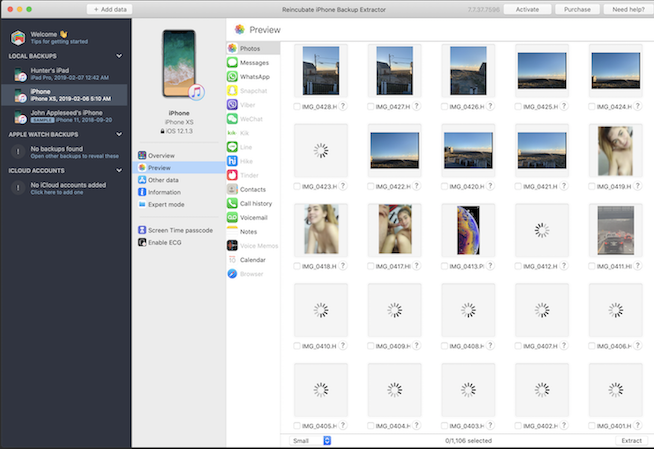Open the Notes icon
The width and height of the screenshot is (654, 449).
coord(232,231)
